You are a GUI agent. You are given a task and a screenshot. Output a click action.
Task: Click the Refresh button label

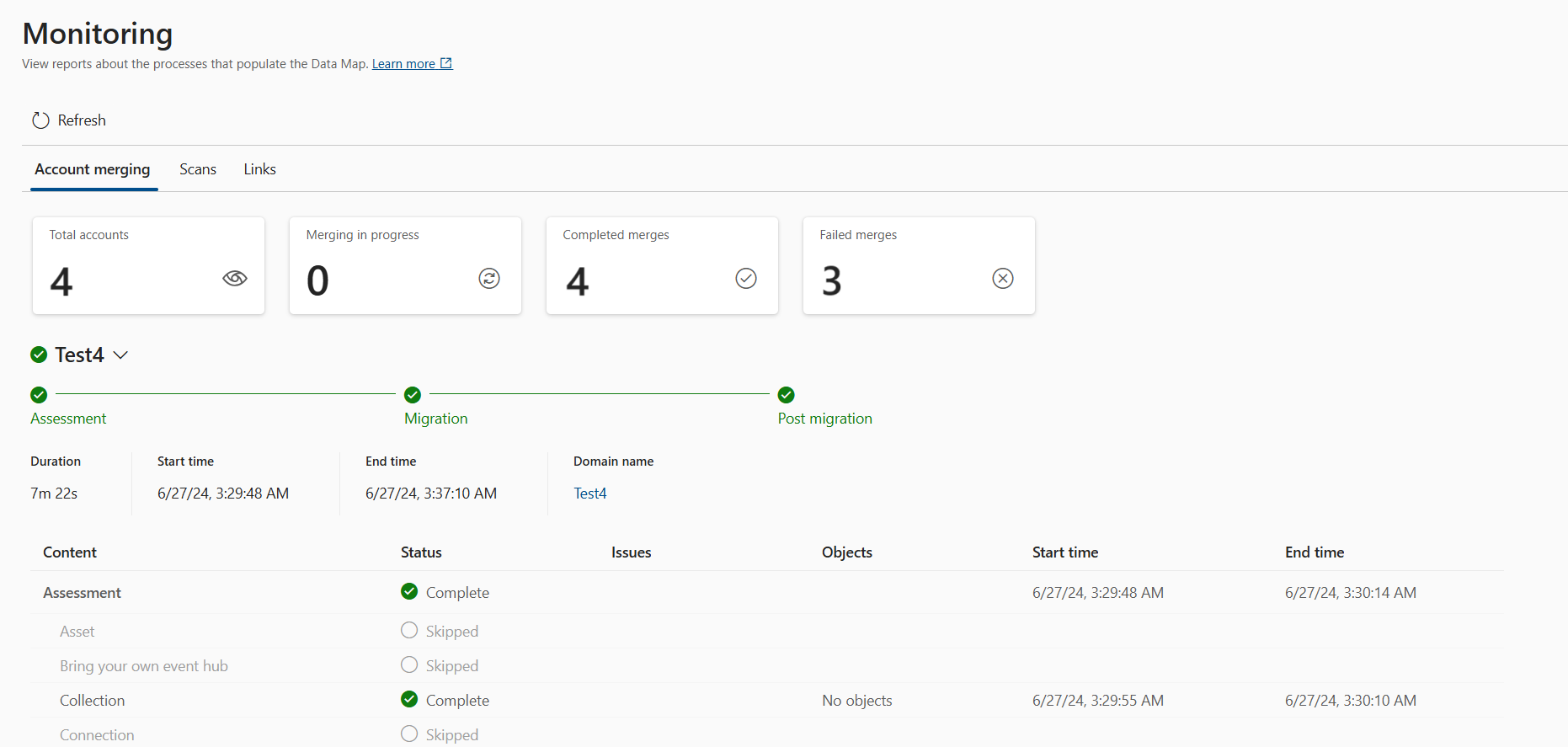tap(82, 120)
